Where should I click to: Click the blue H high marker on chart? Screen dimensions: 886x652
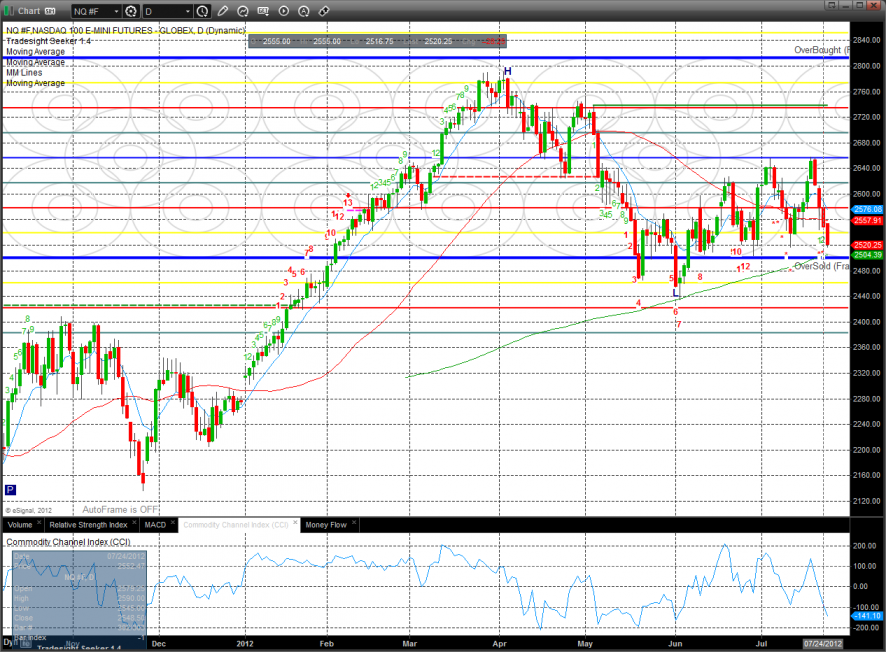click(507, 71)
